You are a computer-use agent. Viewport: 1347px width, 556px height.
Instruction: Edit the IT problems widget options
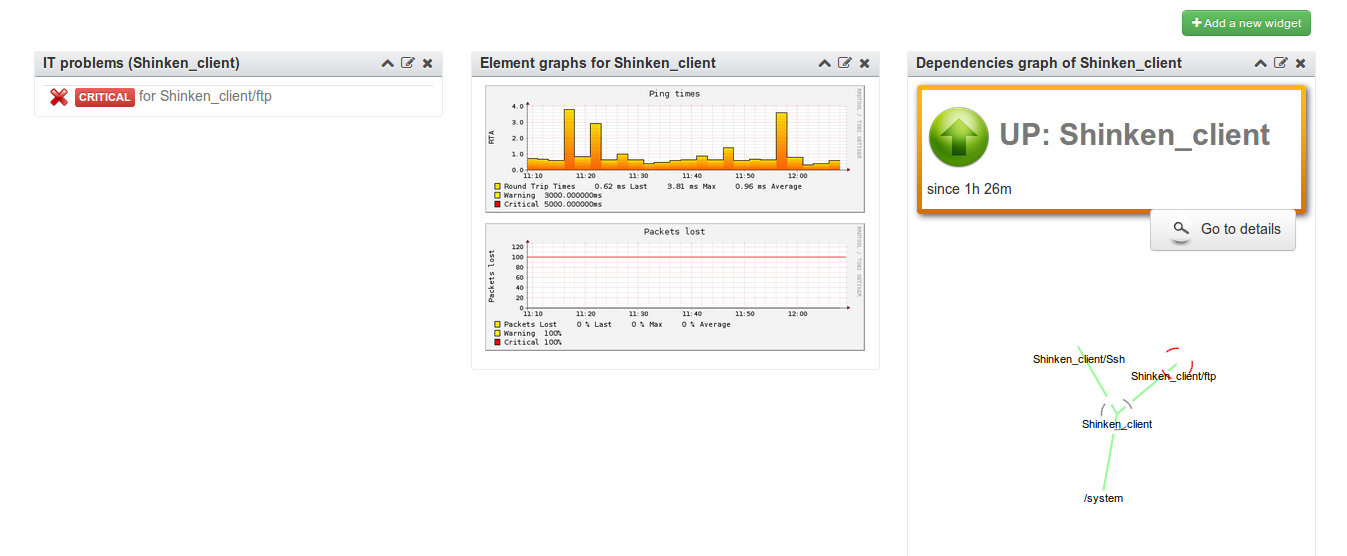408,63
